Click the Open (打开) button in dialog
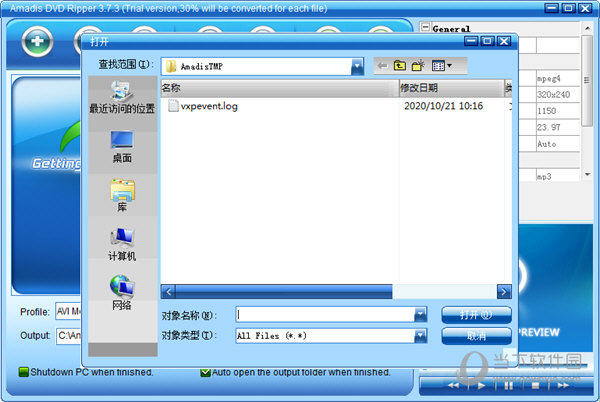600x402 pixels. coord(476,315)
